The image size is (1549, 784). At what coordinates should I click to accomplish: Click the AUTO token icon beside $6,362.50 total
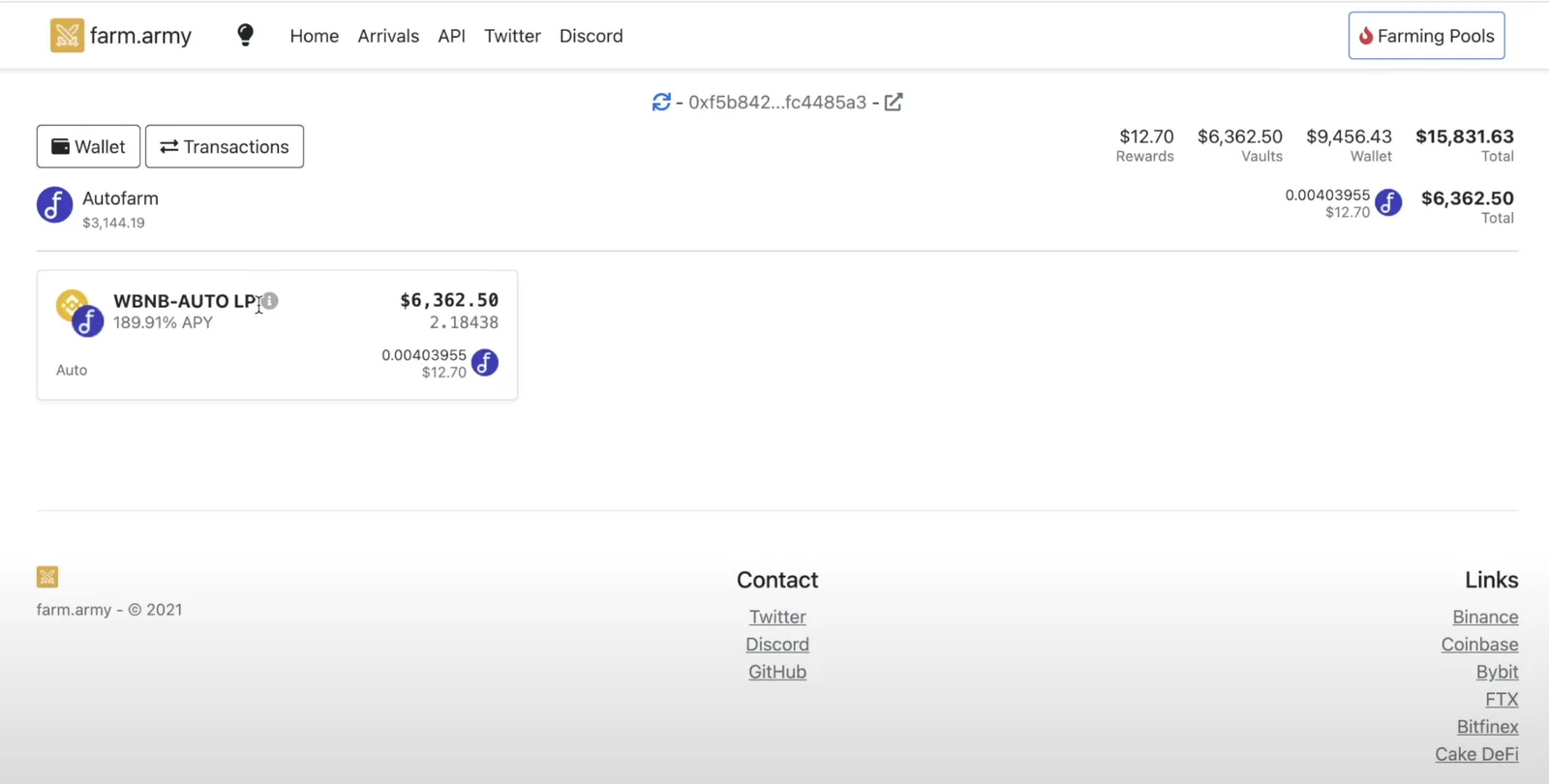1388,202
